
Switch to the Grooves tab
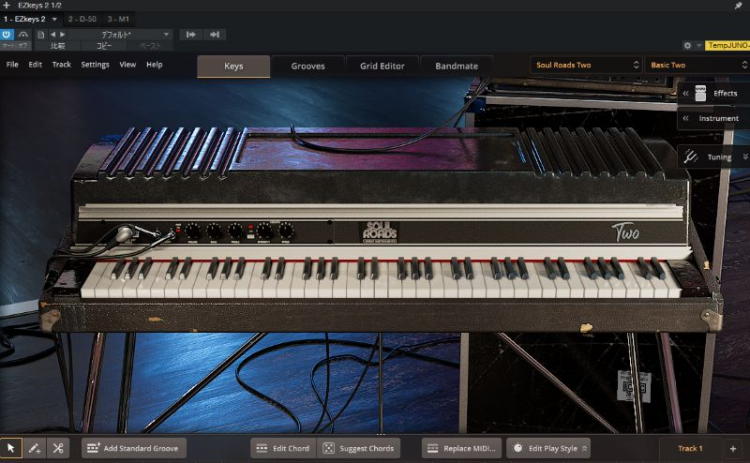[308, 66]
